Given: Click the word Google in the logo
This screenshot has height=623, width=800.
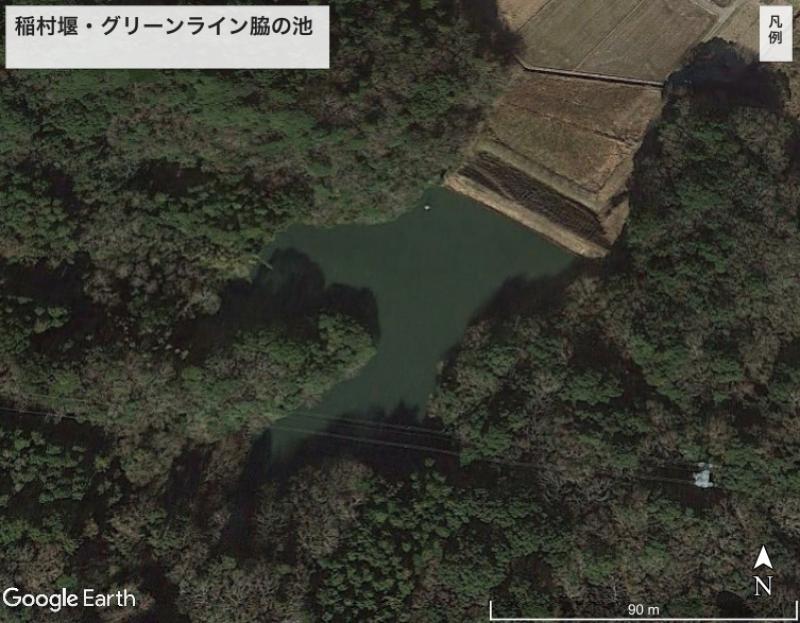Looking at the screenshot, I should pyautogui.click(x=40, y=599).
